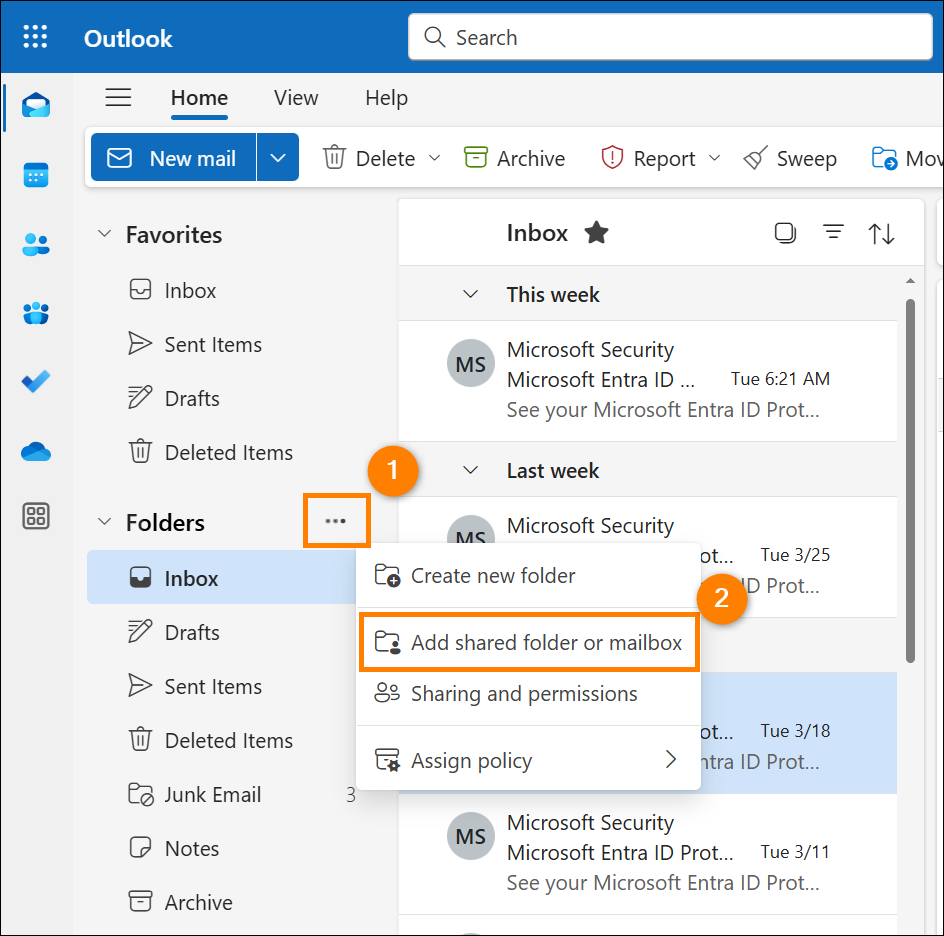This screenshot has height=936, width=944.
Task: Open More apps grid icon in rail
Action: (36, 516)
